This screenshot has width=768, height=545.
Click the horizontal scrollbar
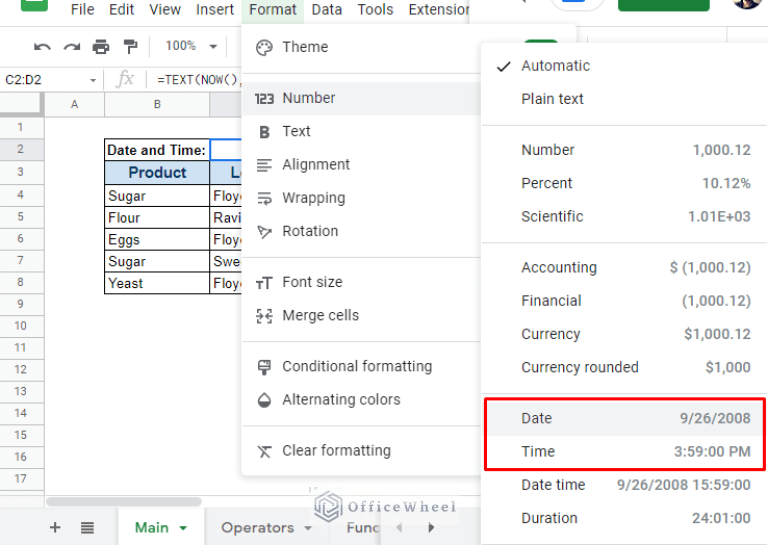tap(123, 501)
